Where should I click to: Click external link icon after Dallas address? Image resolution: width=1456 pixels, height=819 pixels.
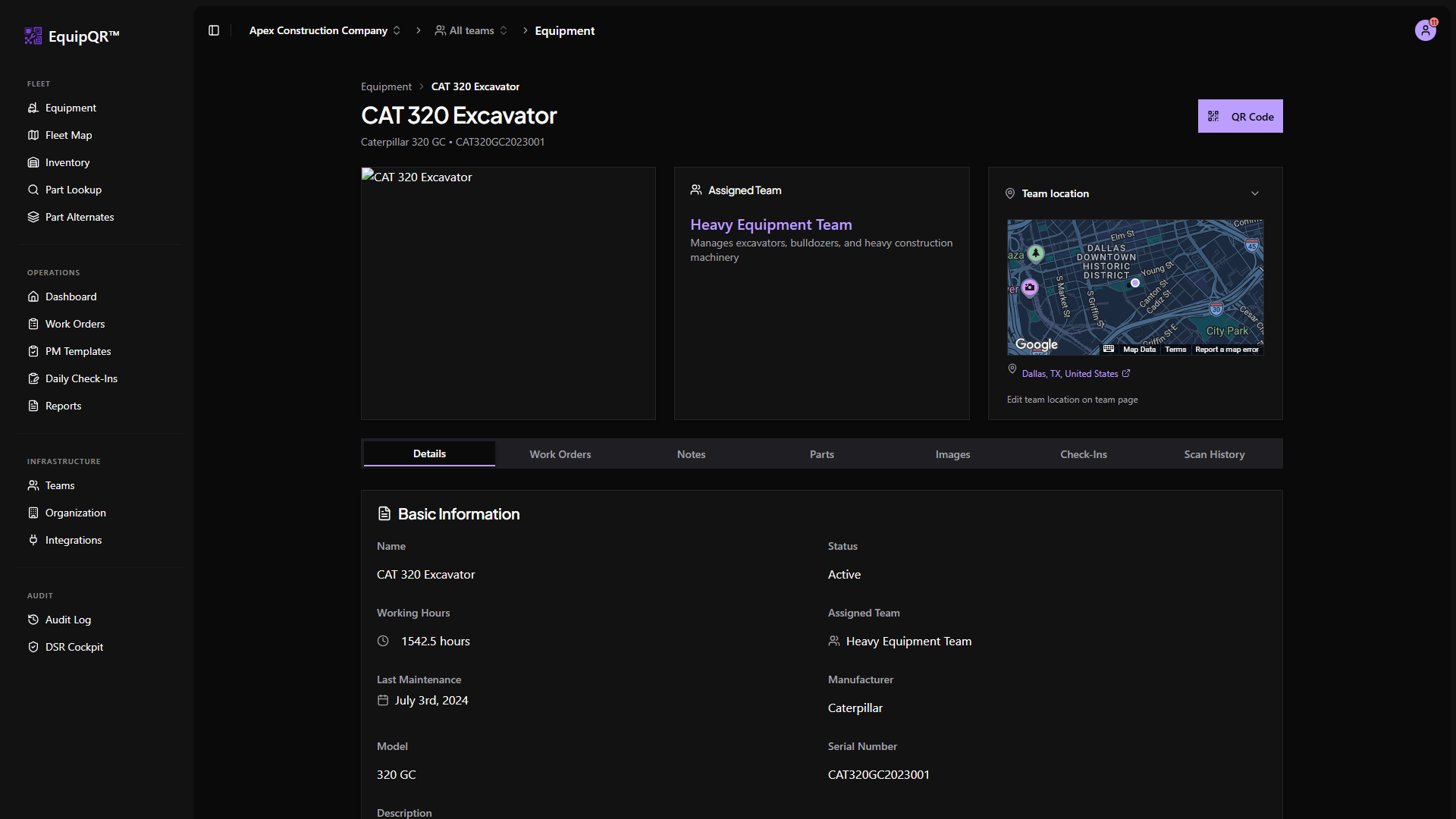click(x=1126, y=373)
